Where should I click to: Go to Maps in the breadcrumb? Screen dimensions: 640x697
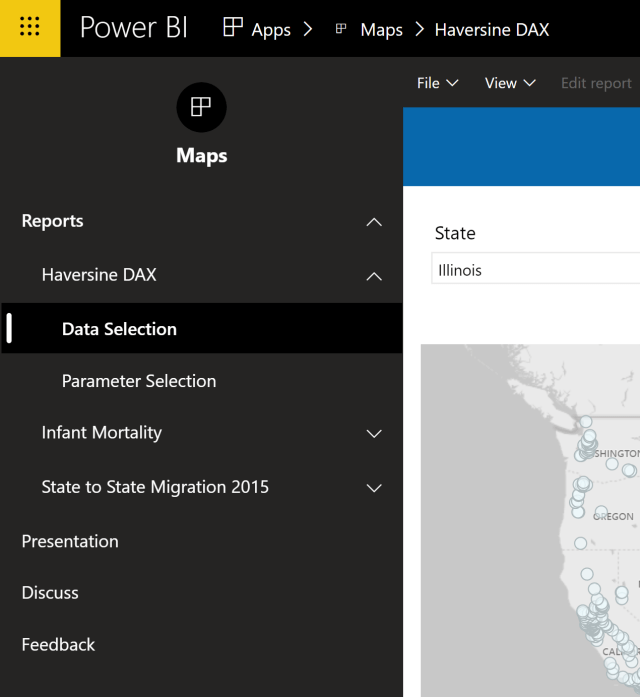[381, 29]
